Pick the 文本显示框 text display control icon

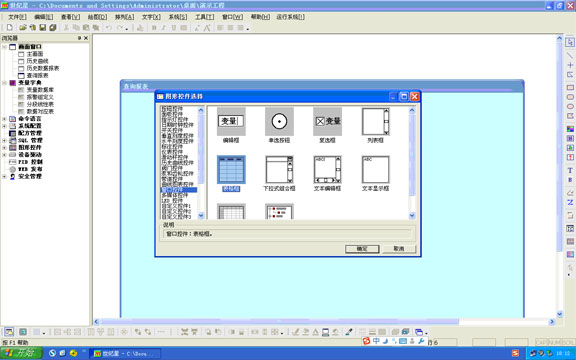pos(375,170)
